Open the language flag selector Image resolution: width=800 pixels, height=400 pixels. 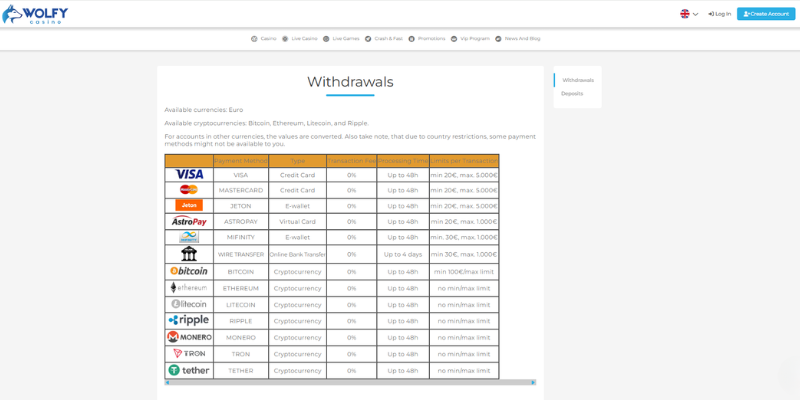(689, 14)
